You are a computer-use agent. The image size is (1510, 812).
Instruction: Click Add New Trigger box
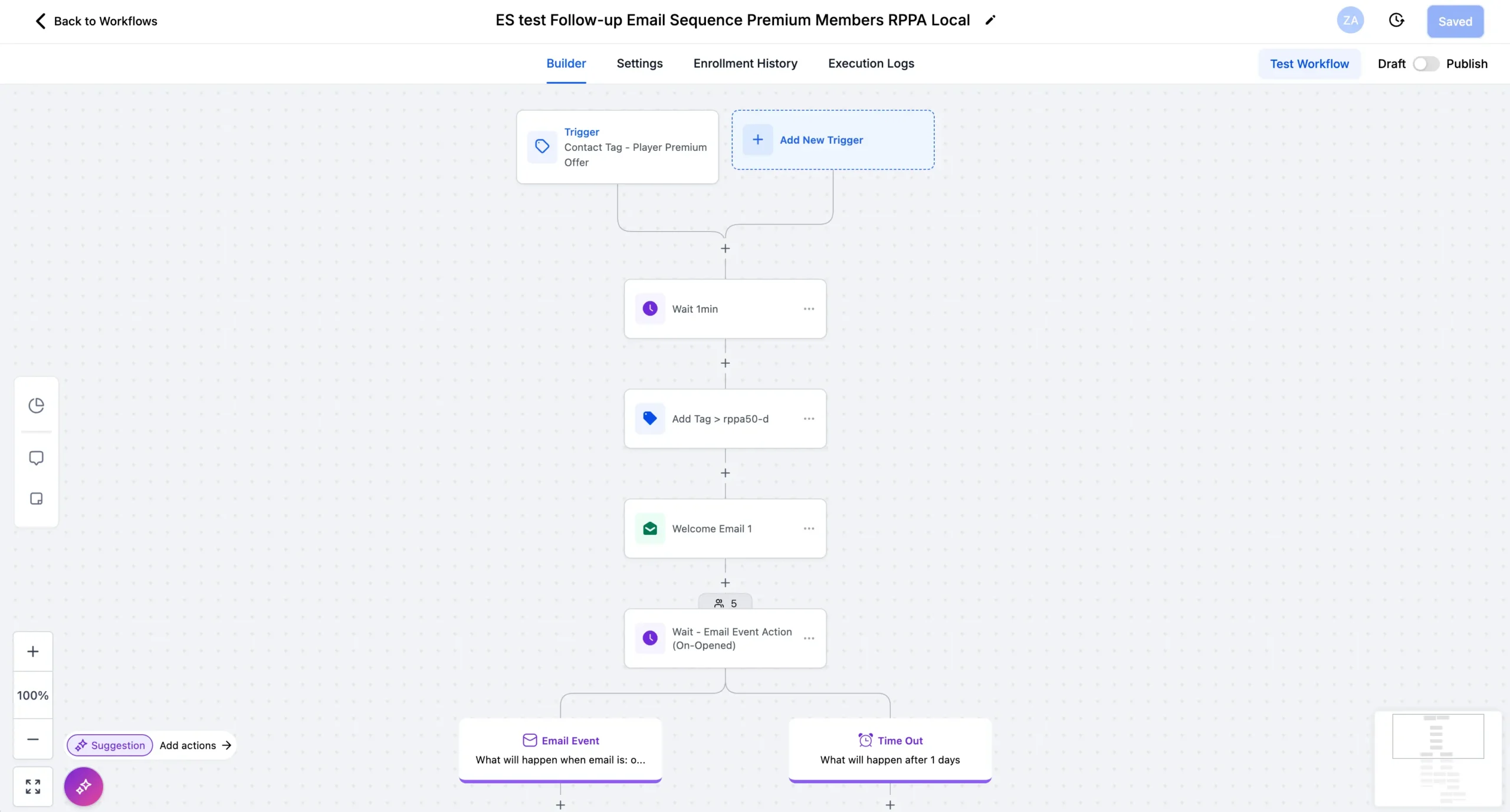click(832, 140)
